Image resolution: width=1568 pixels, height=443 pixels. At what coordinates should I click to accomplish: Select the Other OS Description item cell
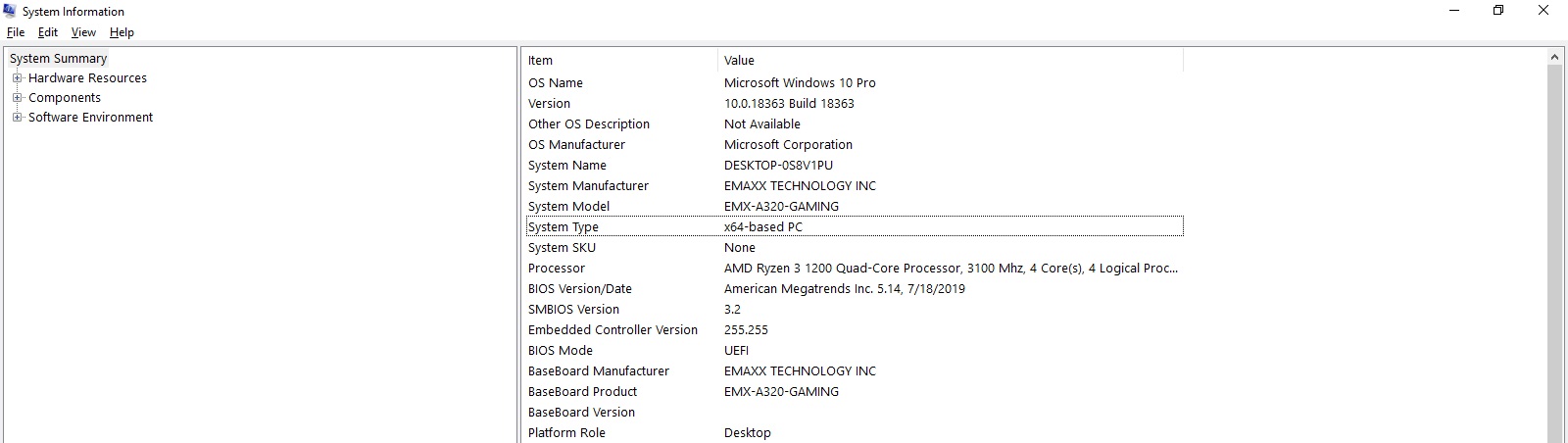point(589,124)
